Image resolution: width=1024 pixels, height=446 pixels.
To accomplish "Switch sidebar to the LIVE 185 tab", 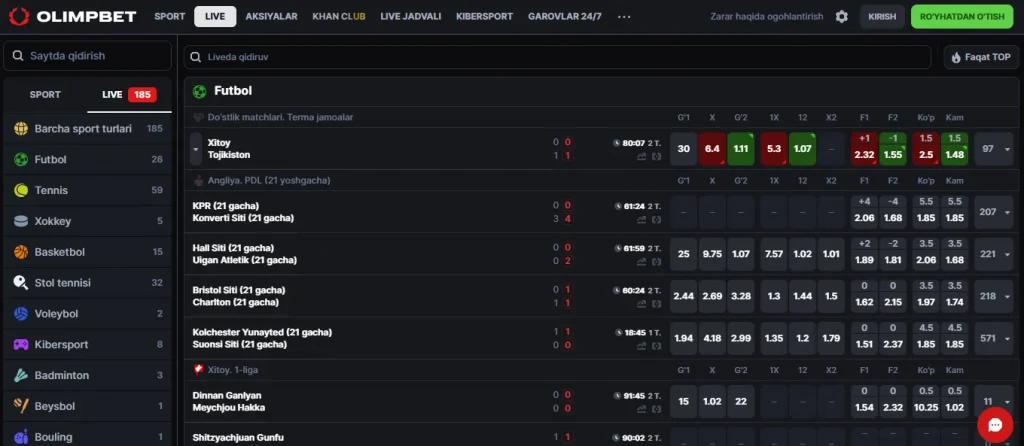I will [129, 95].
